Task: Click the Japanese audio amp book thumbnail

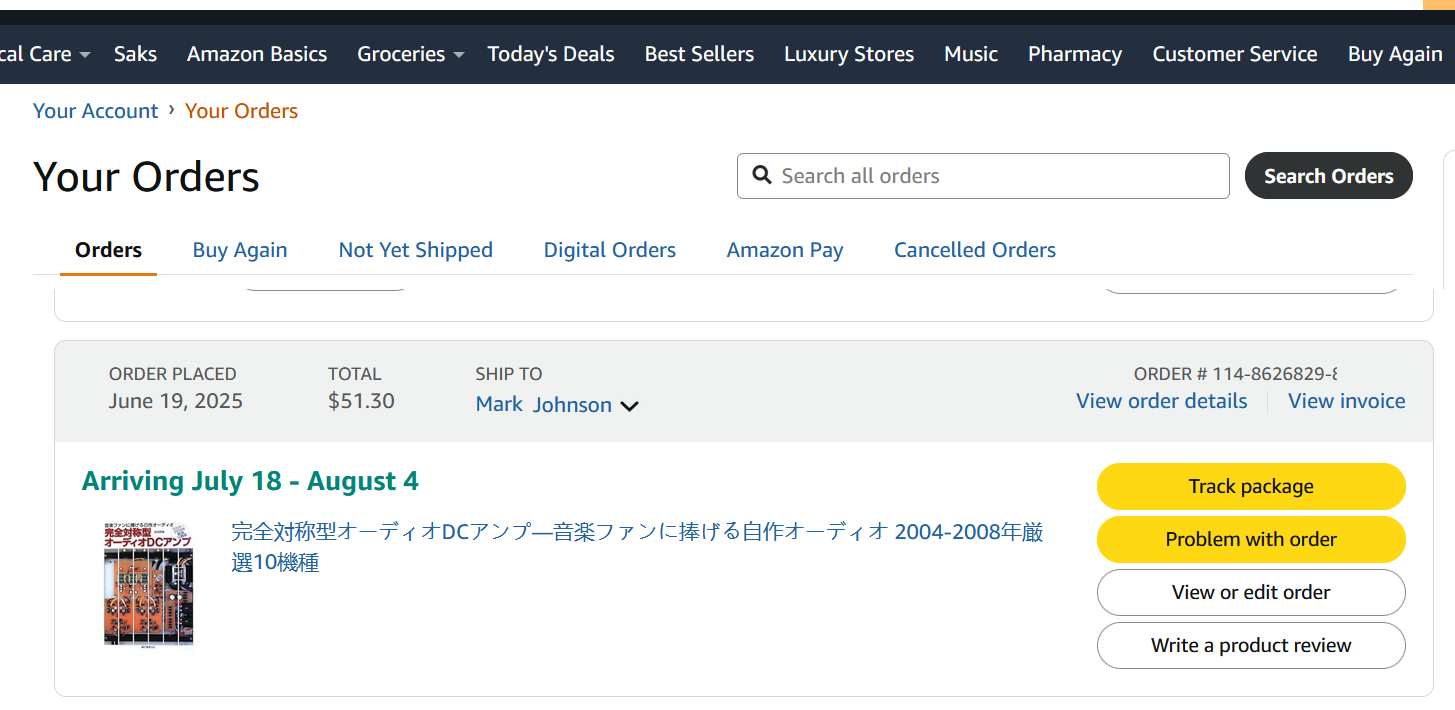Action: click(149, 583)
